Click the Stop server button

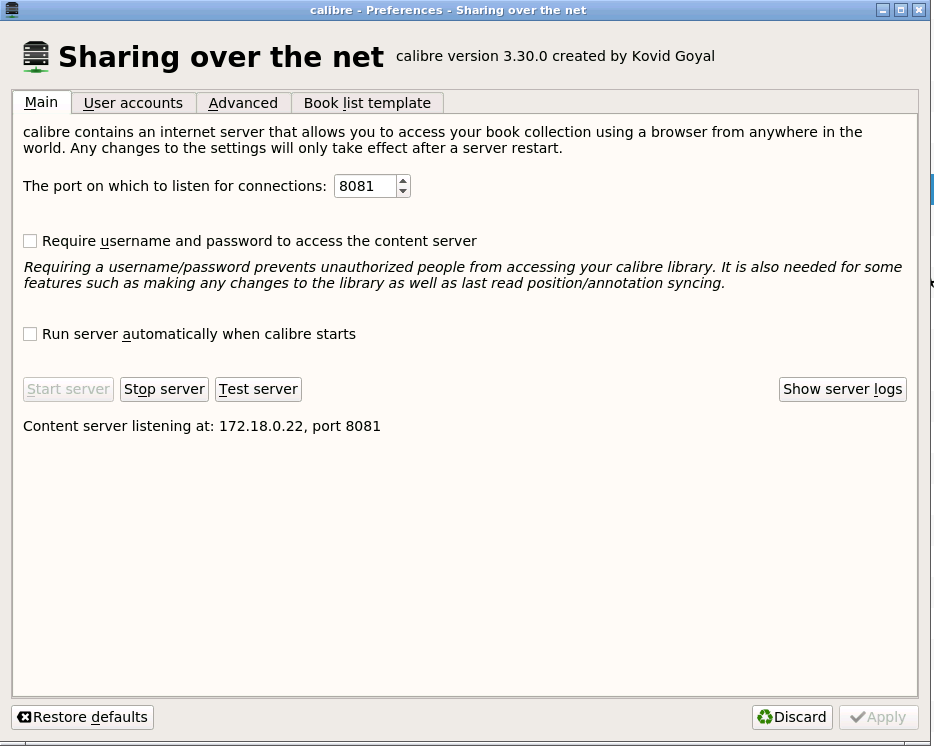pos(164,389)
